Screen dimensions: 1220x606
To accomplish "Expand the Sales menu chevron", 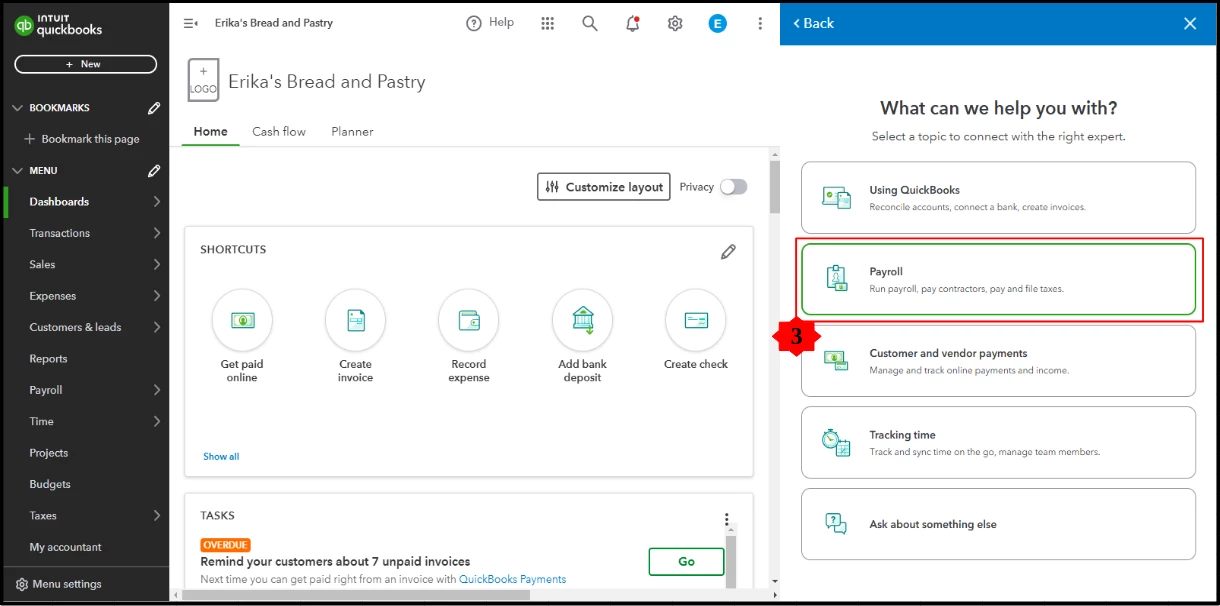I will point(157,265).
